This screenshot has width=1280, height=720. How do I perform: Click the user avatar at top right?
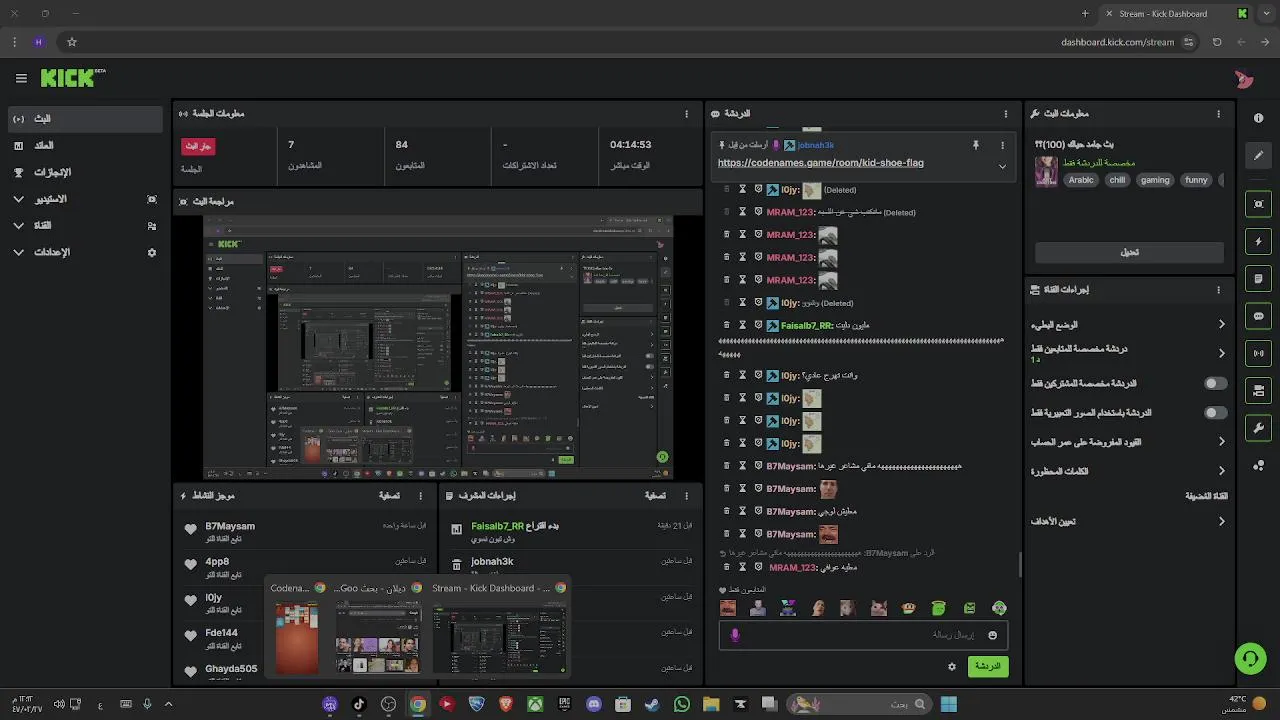coord(1244,79)
